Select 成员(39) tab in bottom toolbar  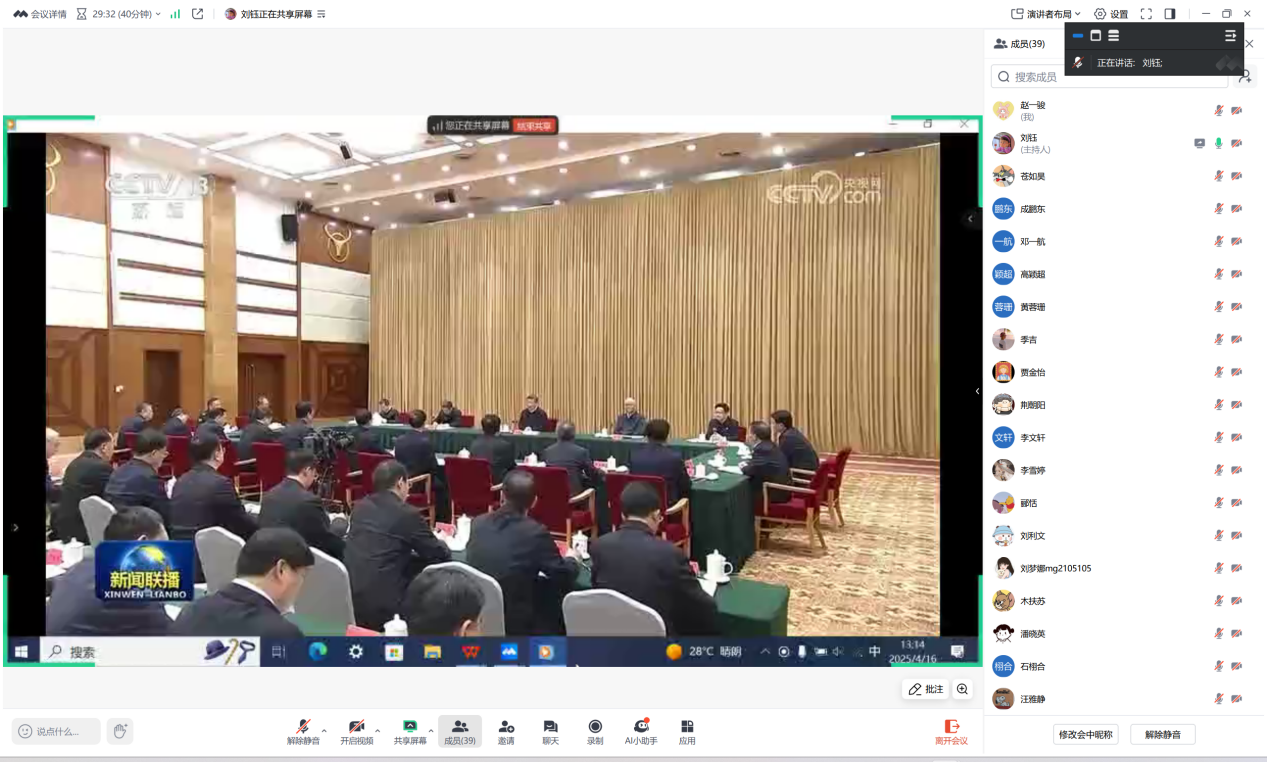tap(459, 730)
